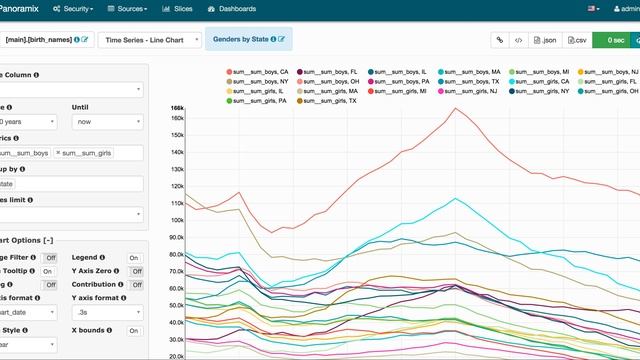Show info icon next to Group by label
The width and height of the screenshot is (640, 360).
22,169
